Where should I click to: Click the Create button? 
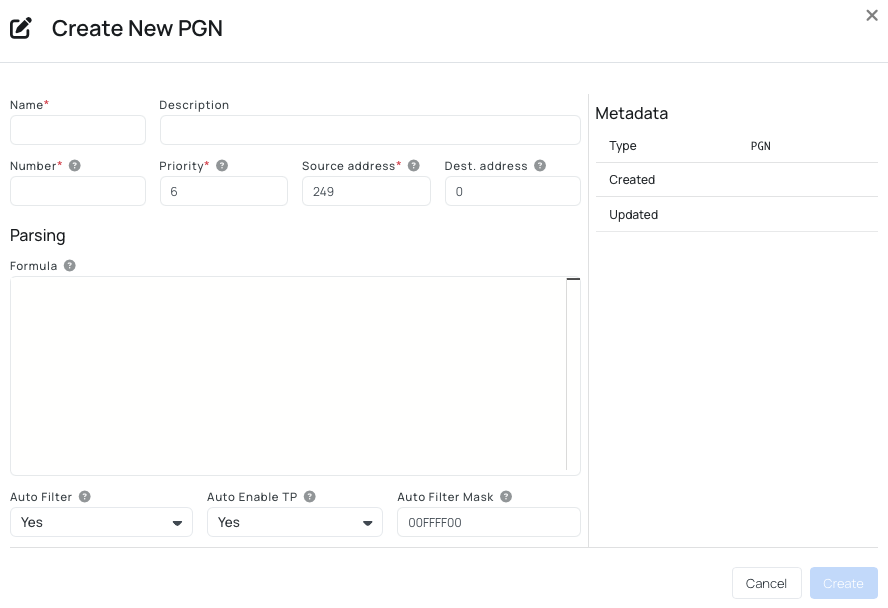point(843,583)
